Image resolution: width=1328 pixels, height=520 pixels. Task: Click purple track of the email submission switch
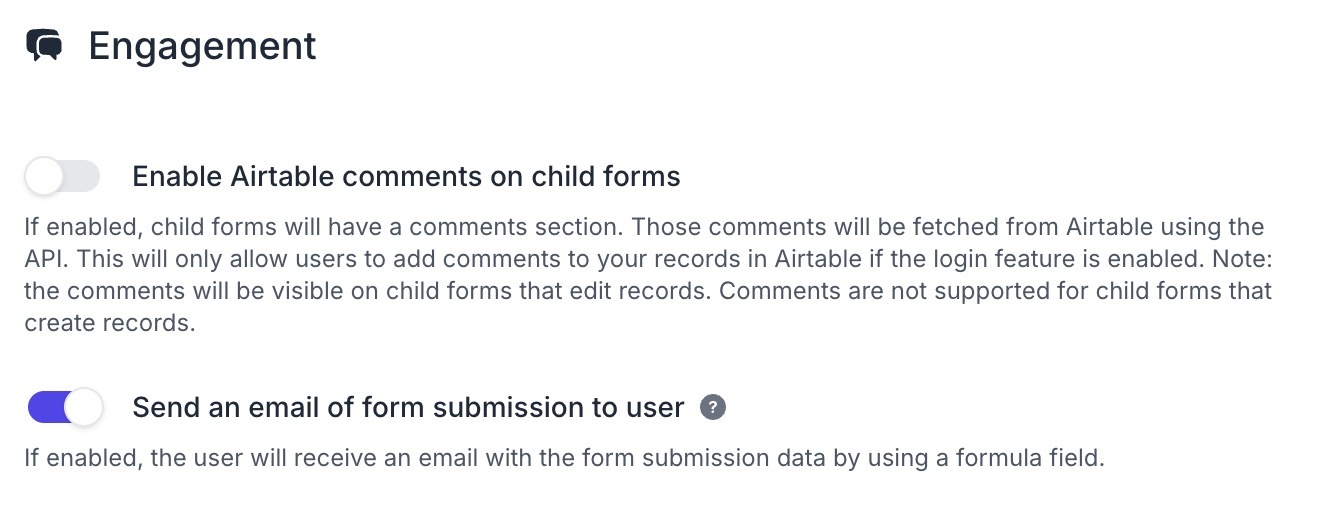(47, 407)
